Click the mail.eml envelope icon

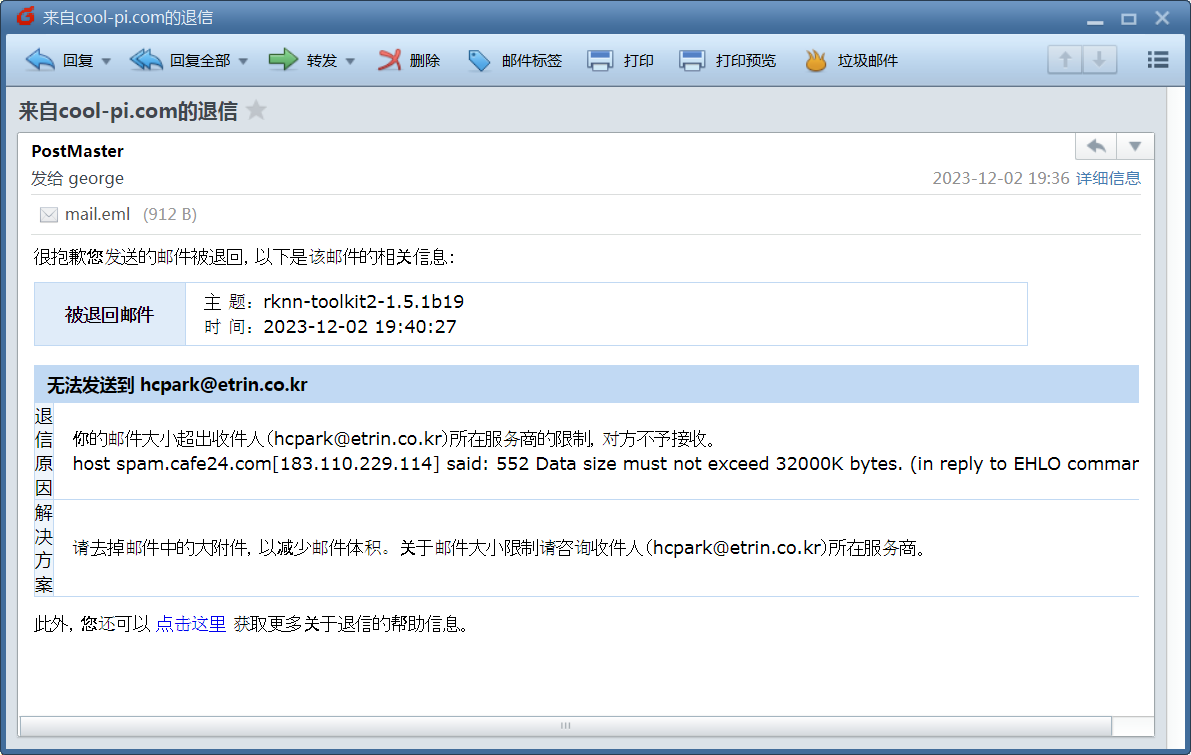(x=49, y=215)
